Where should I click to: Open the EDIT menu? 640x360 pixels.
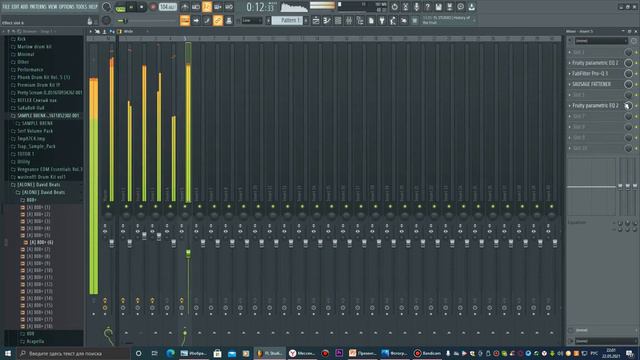(16, 7)
